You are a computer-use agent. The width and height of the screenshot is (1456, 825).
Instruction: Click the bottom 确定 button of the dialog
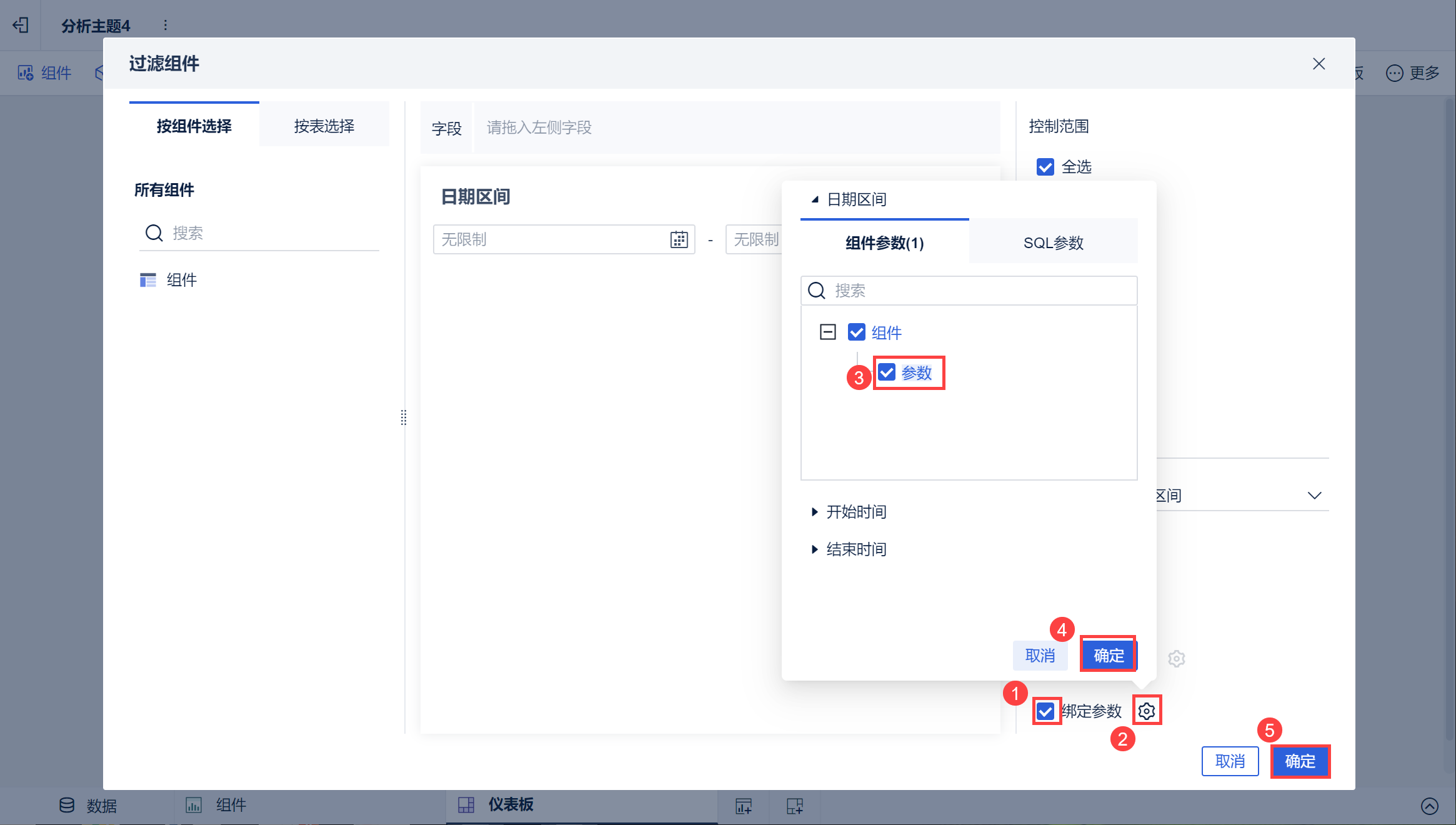[x=1300, y=761]
